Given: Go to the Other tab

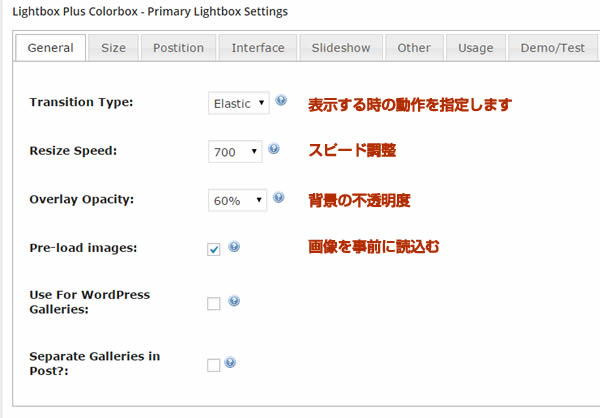Looking at the screenshot, I should [414, 48].
